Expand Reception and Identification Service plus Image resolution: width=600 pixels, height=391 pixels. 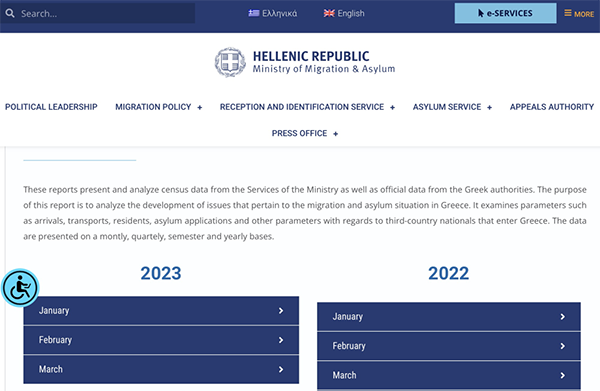click(392, 108)
